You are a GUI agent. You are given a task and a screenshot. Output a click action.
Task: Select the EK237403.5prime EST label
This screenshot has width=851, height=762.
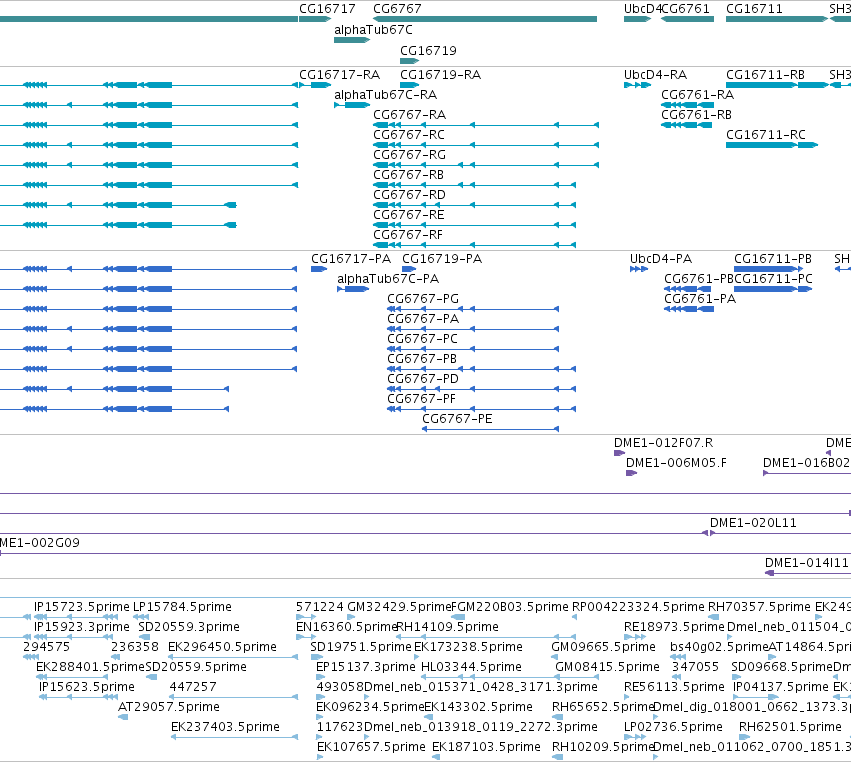click(225, 727)
